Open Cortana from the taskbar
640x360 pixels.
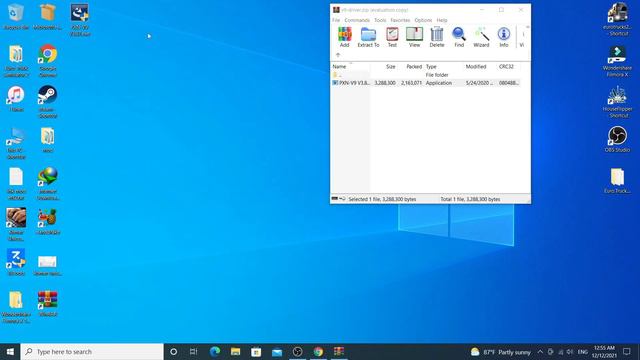click(173, 351)
